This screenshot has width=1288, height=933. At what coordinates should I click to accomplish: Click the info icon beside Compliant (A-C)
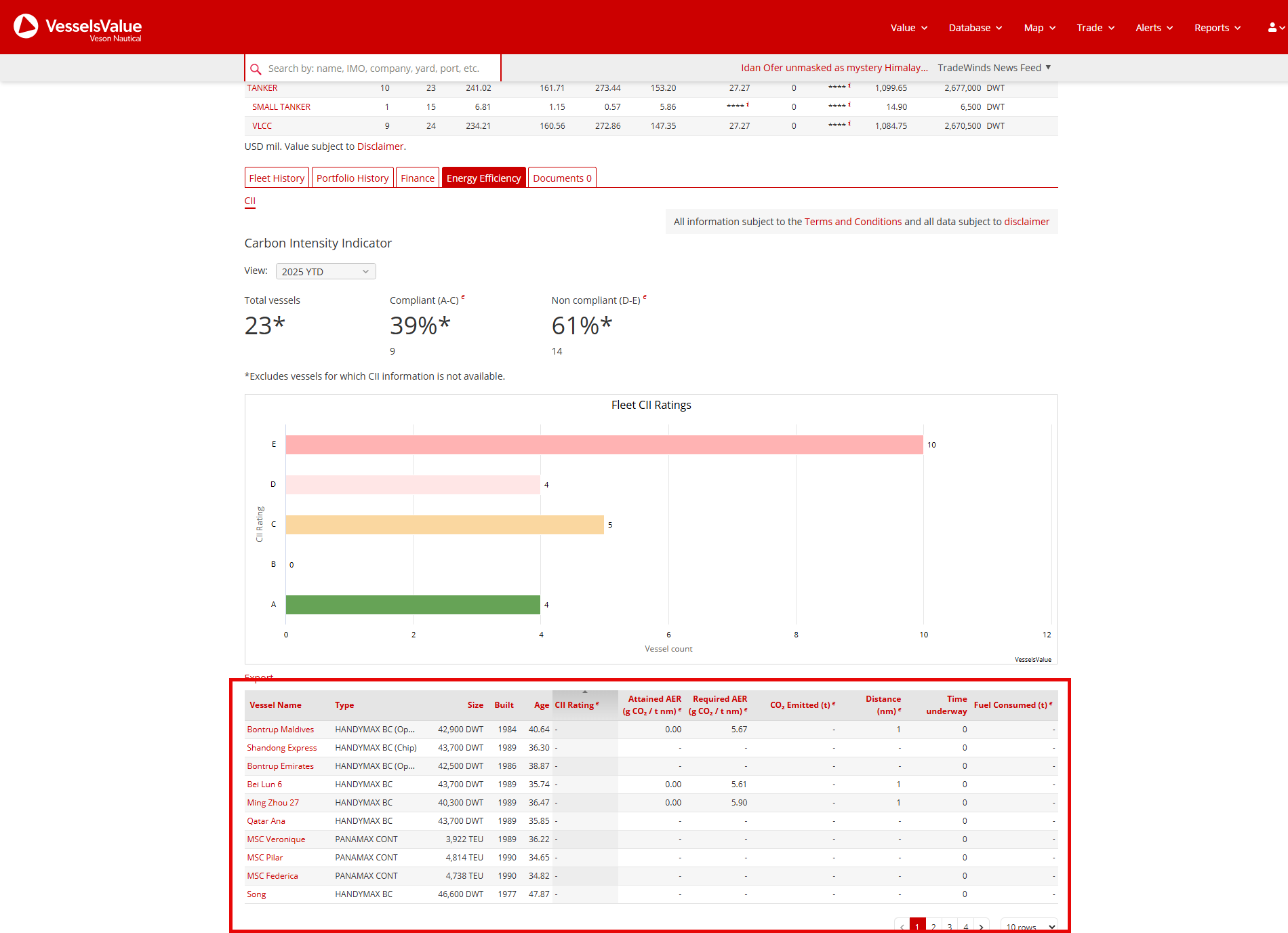[x=463, y=297]
